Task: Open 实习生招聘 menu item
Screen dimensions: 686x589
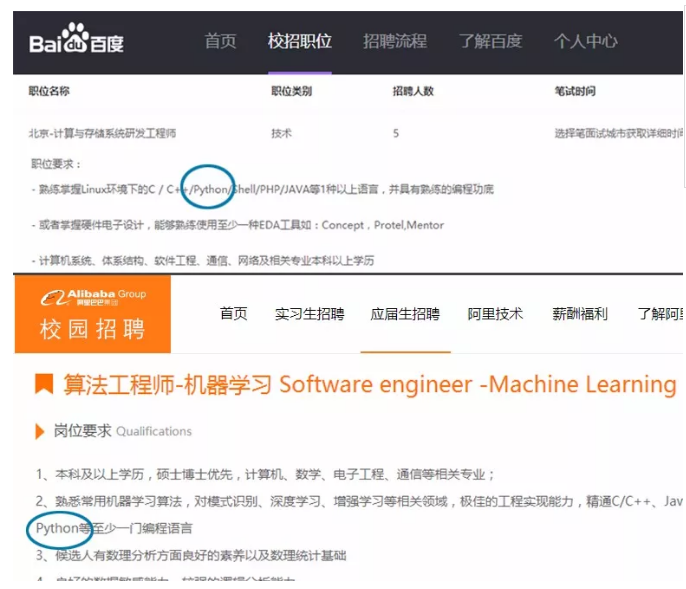Action: (x=310, y=314)
